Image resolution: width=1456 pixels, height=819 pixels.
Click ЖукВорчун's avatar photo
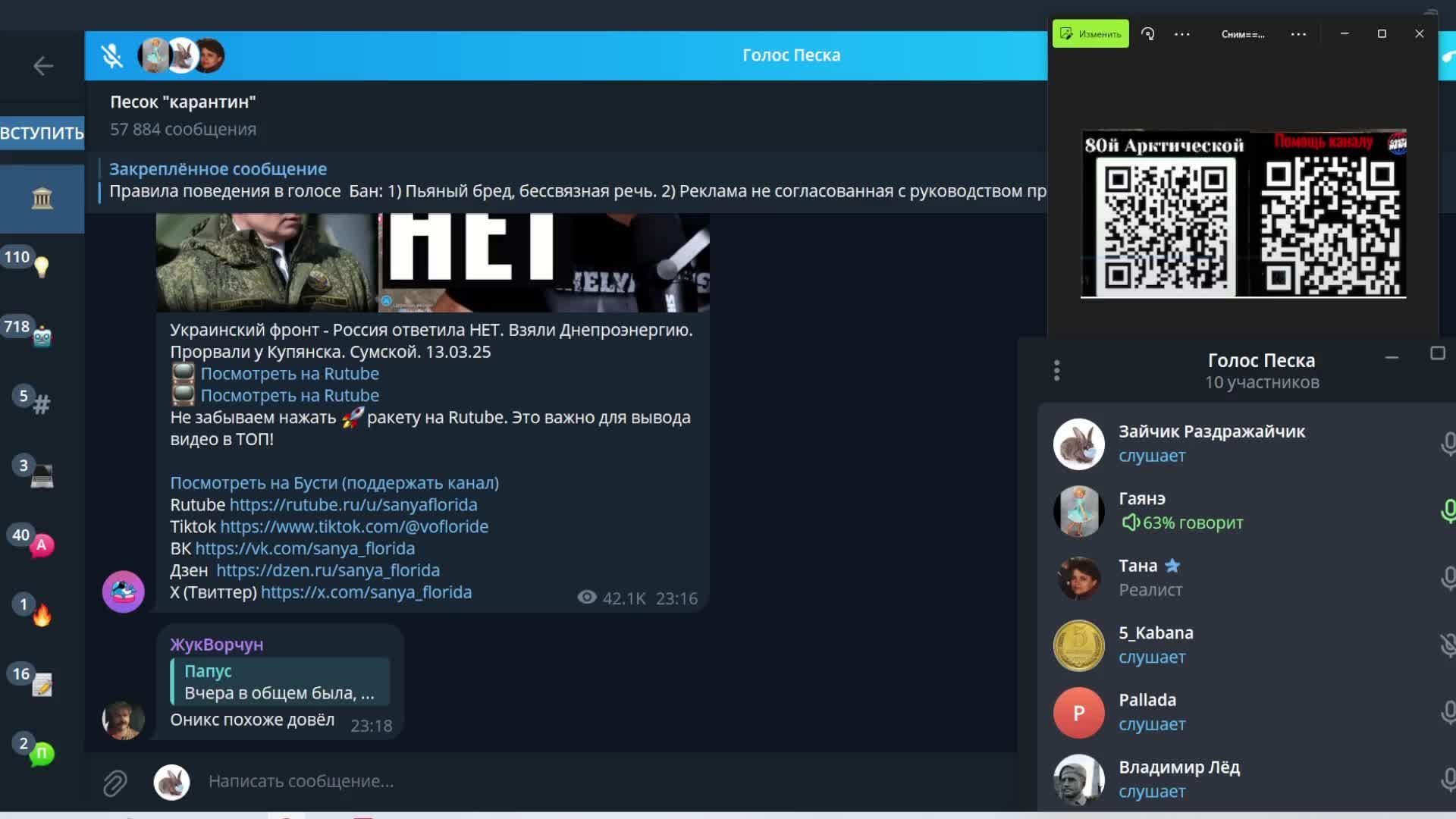tap(124, 719)
